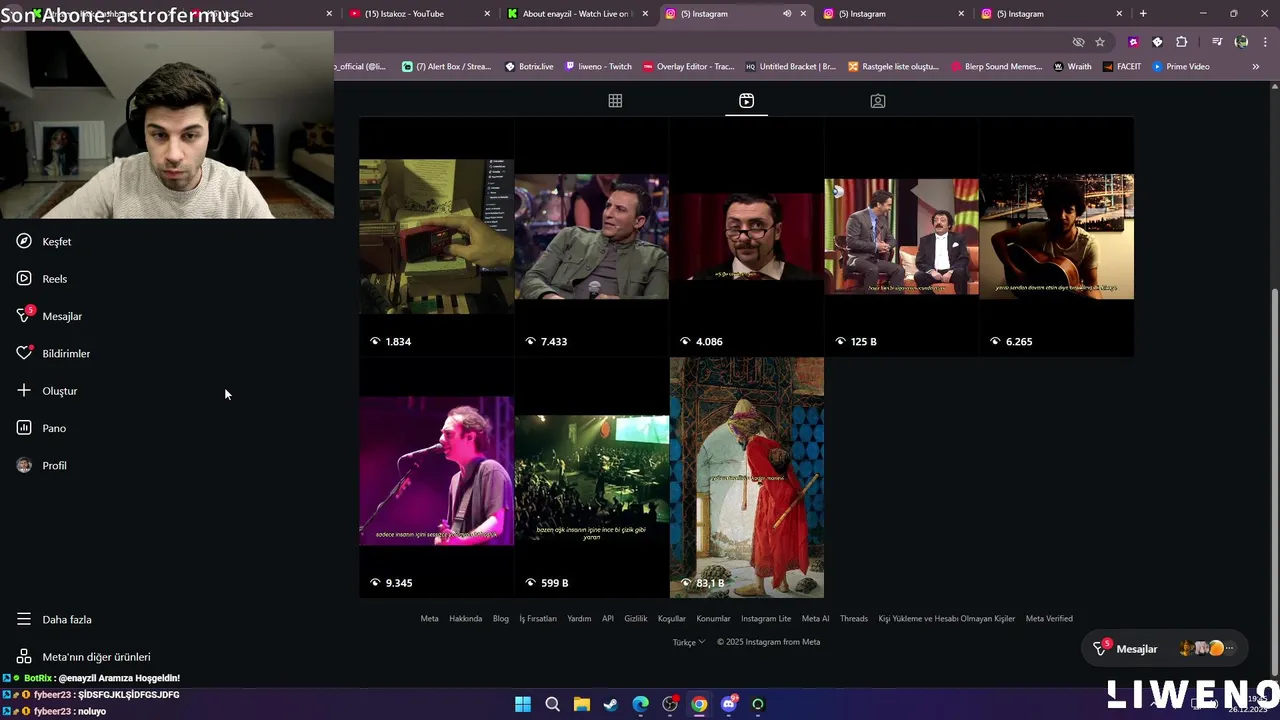Open Discord from the taskbar
The width and height of the screenshot is (1280, 720).
729,704
